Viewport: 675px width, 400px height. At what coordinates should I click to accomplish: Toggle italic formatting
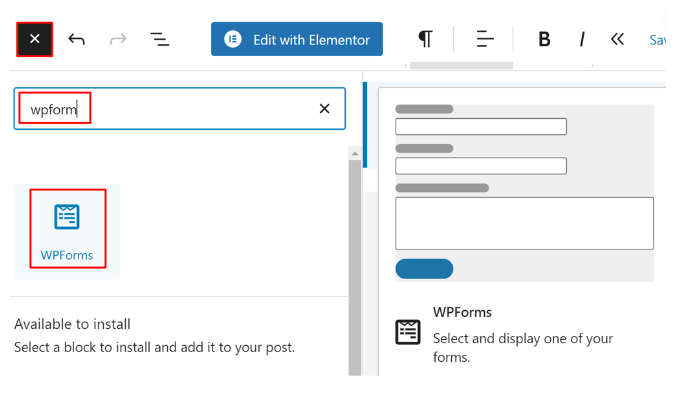point(582,39)
